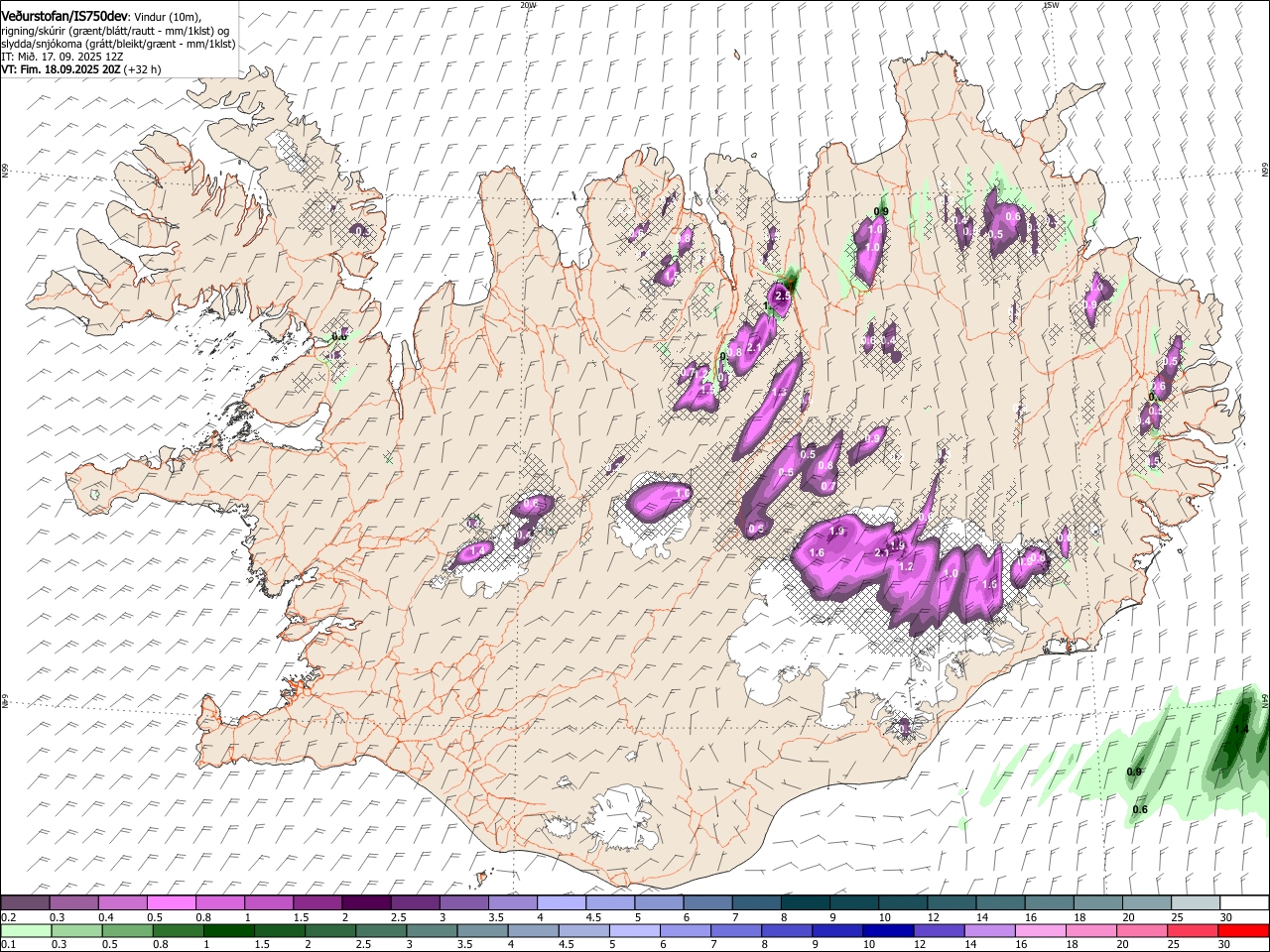Click the 2.5 value in dark green northern patch
1270x952 pixels.
click(783, 296)
